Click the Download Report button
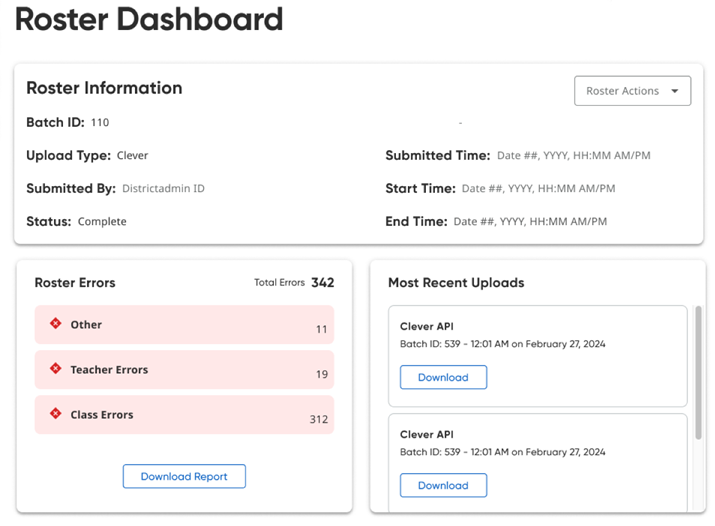The height and width of the screenshot is (526, 715). click(184, 476)
